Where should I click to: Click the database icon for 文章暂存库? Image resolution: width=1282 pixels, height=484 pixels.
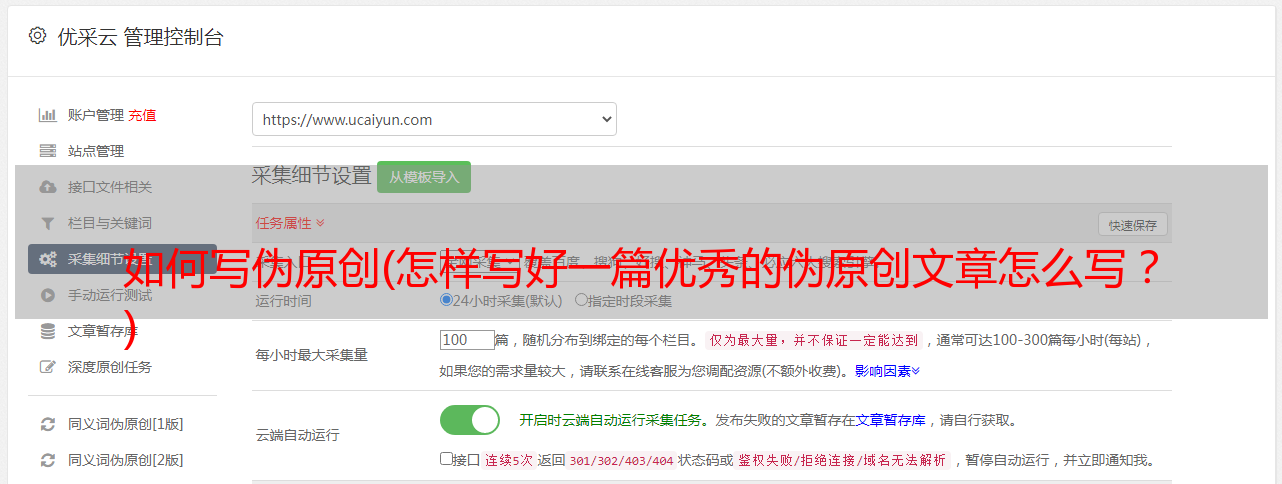click(x=47, y=331)
